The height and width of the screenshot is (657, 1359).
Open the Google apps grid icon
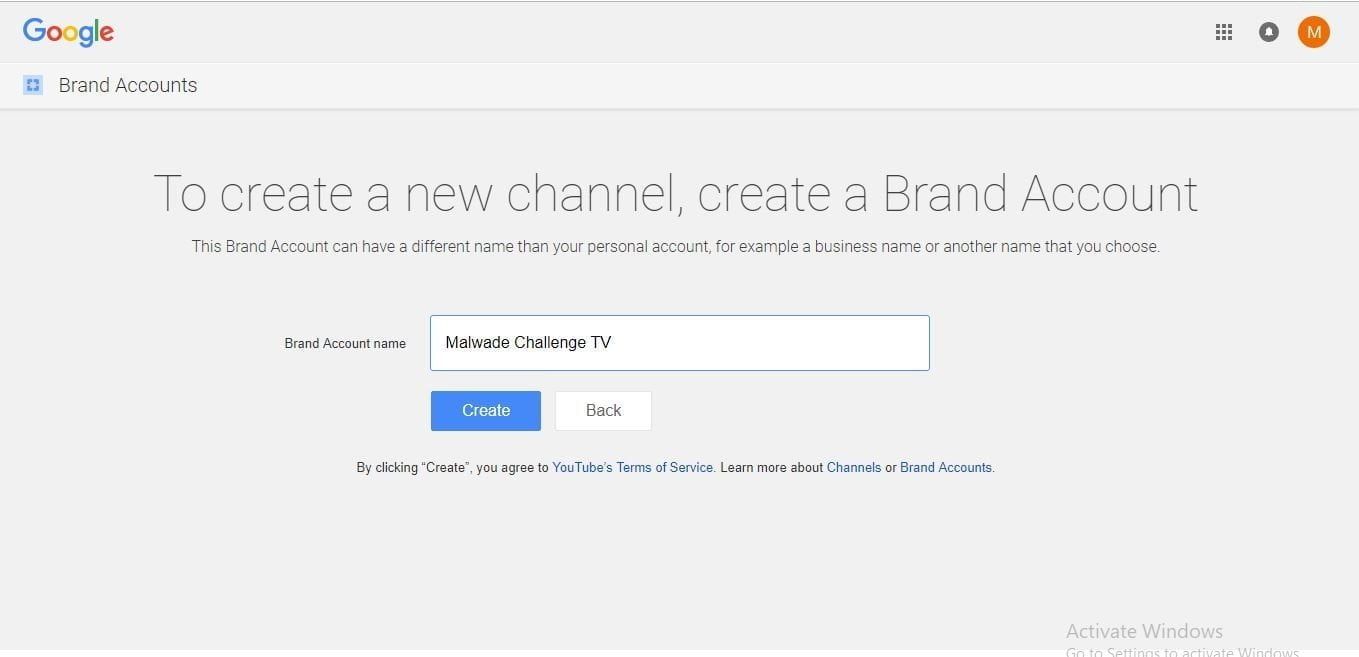coord(1223,32)
